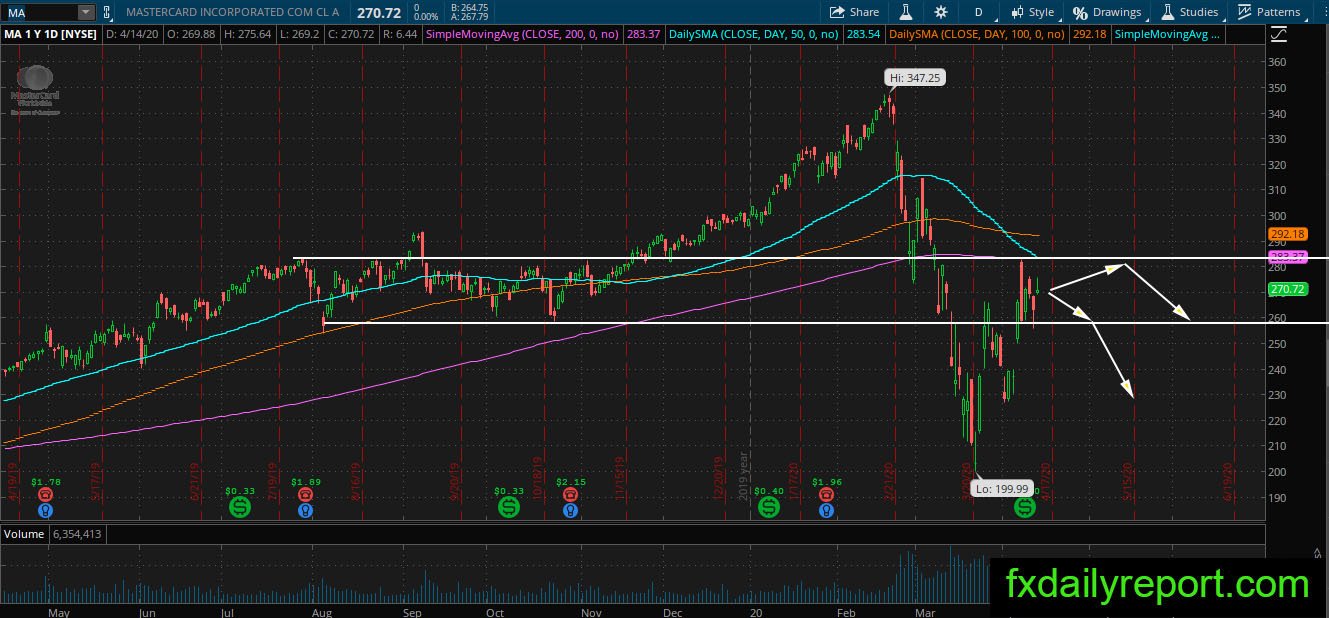
Task: Click the blue bulb icon under $1.96
Action: 826,509
